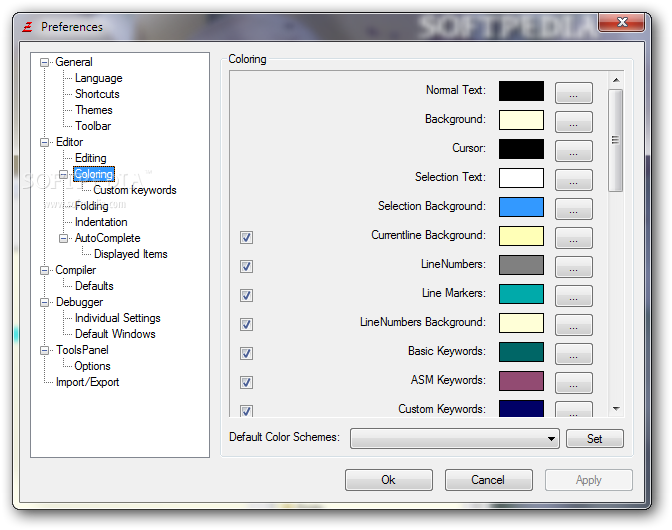The image size is (672, 530).
Task: Toggle the Line Markers checkbox
Action: 246,295
